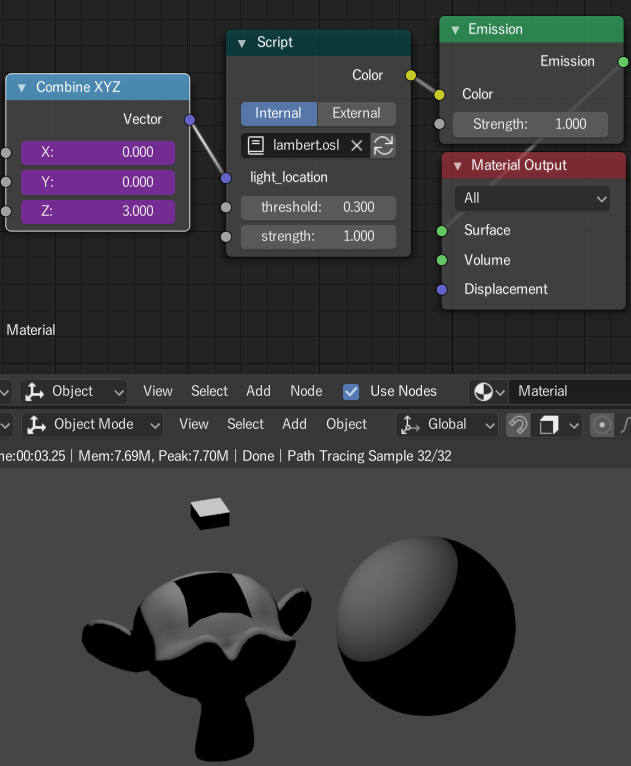Click the small cube in rendered viewport

[x=210, y=513]
